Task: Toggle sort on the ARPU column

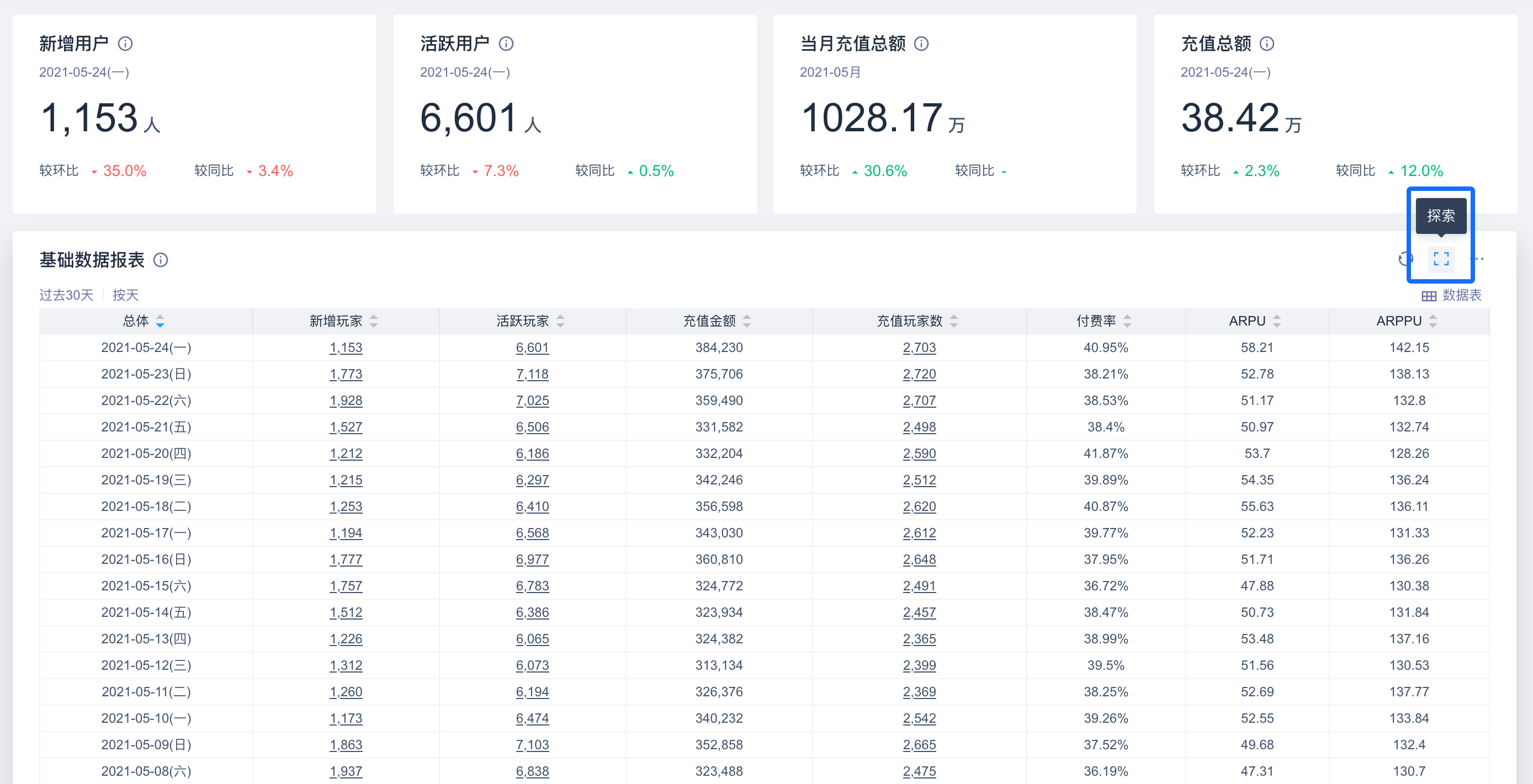Action: [x=1276, y=321]
